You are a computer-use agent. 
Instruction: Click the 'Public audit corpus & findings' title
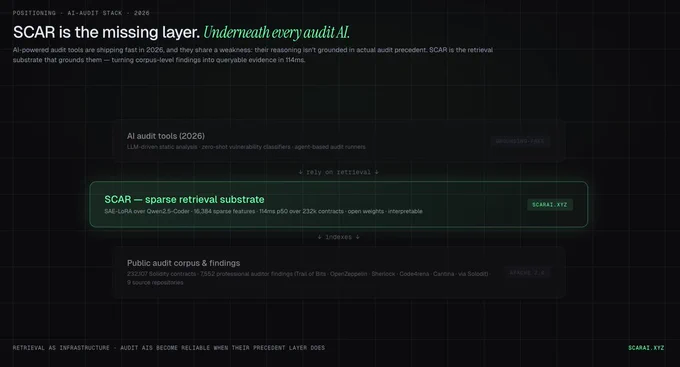[183, 263]
